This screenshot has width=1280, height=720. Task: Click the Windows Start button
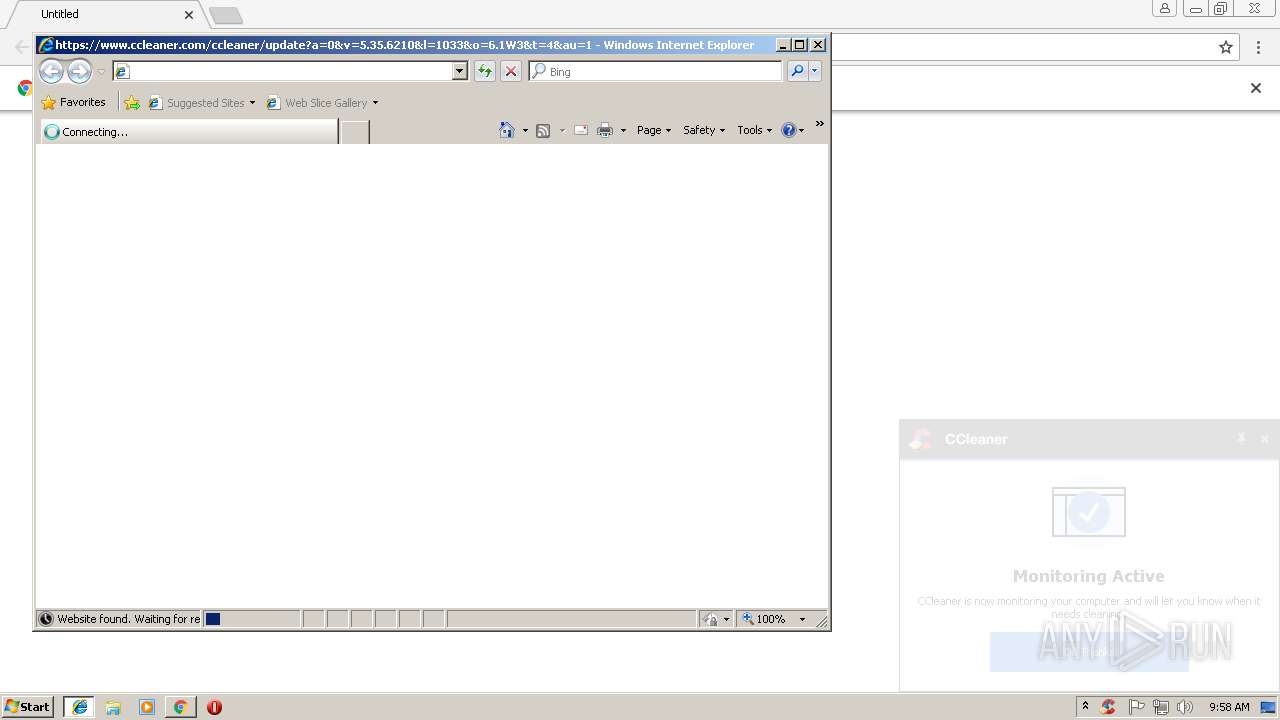(28, 706)
